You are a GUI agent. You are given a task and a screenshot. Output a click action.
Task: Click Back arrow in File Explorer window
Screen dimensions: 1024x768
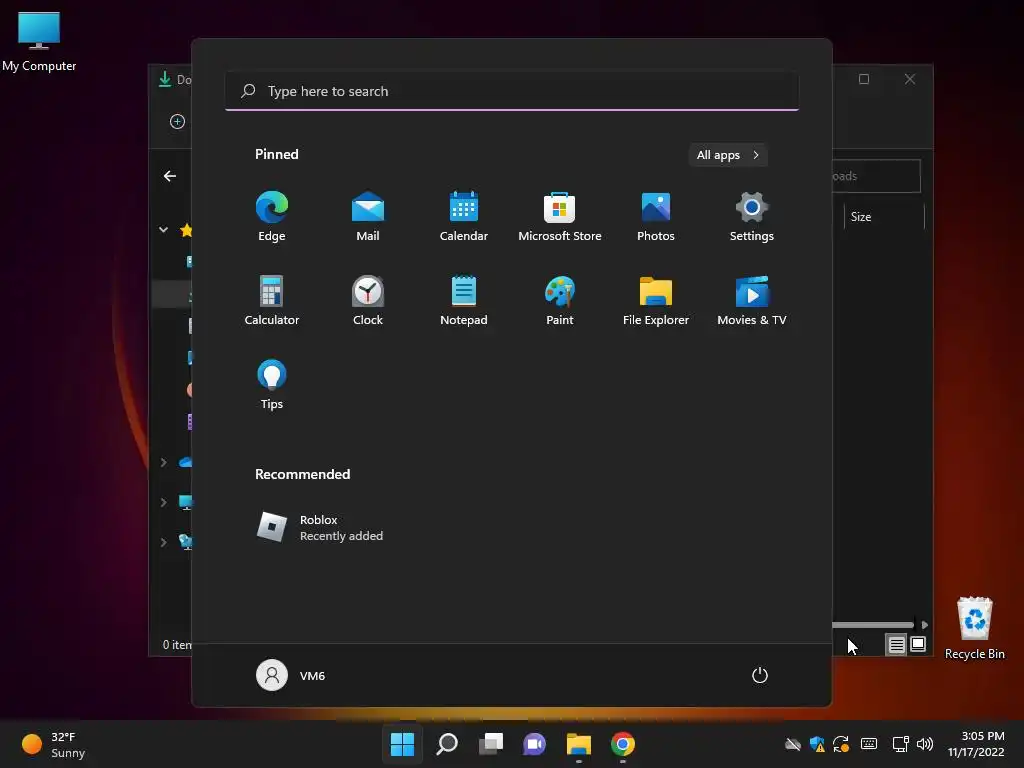click(170, 176)
